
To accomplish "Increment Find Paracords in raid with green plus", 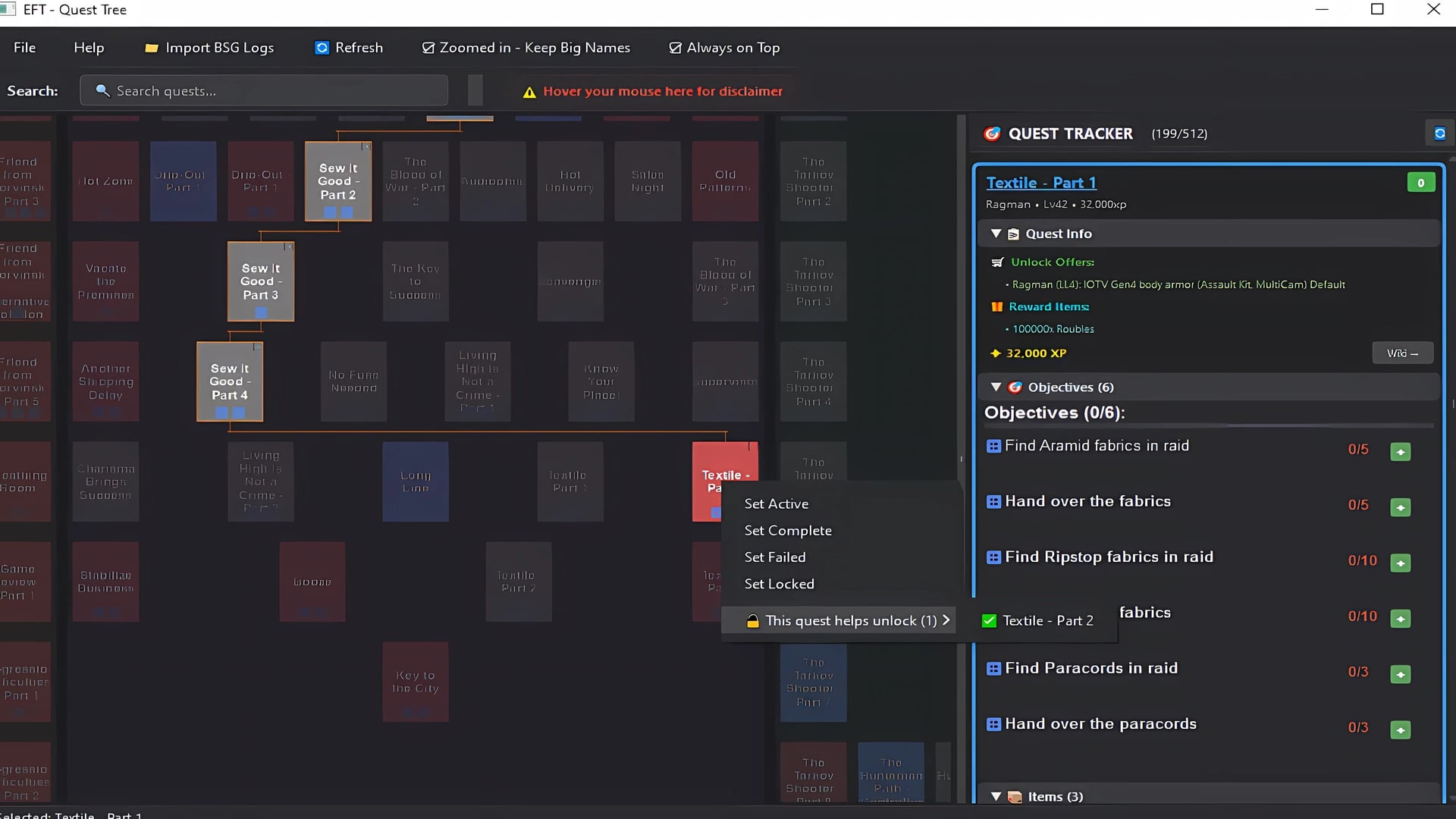I will point(1401,674).
